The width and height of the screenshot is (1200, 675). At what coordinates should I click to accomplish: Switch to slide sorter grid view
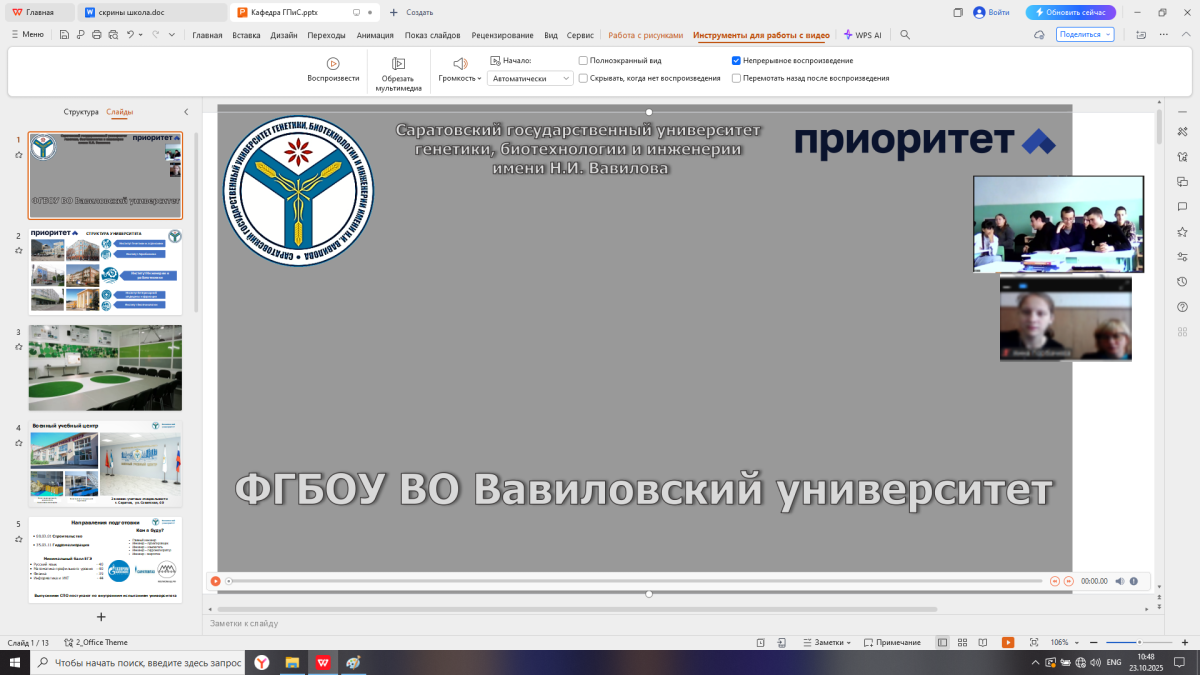coord(962,642)
